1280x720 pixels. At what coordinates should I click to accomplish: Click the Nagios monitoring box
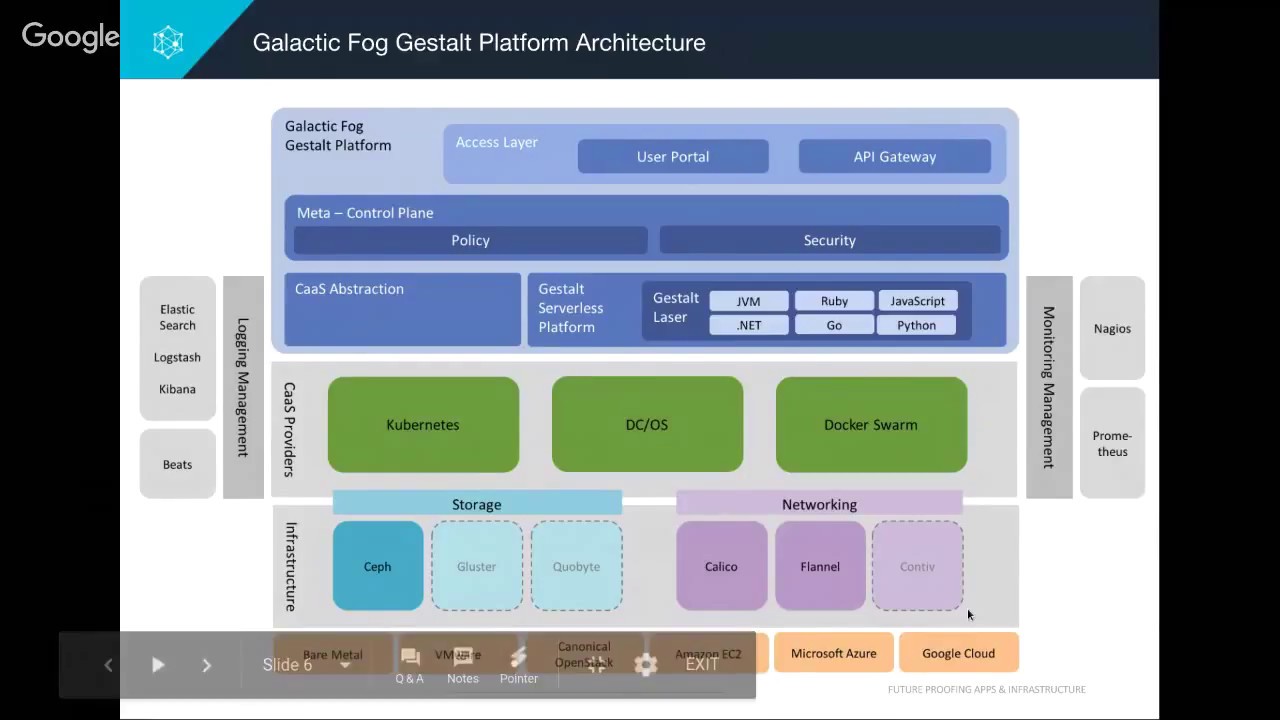click(1112, 328)
